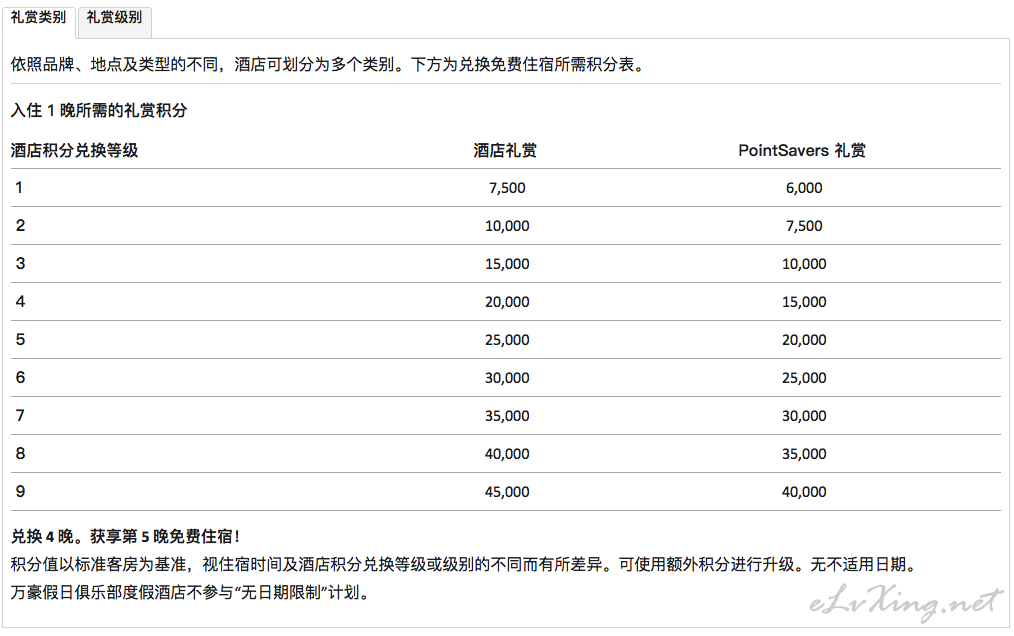The image size is (1014, 636).
Task: Click category level 4 cell
Action: pos(20,302)
